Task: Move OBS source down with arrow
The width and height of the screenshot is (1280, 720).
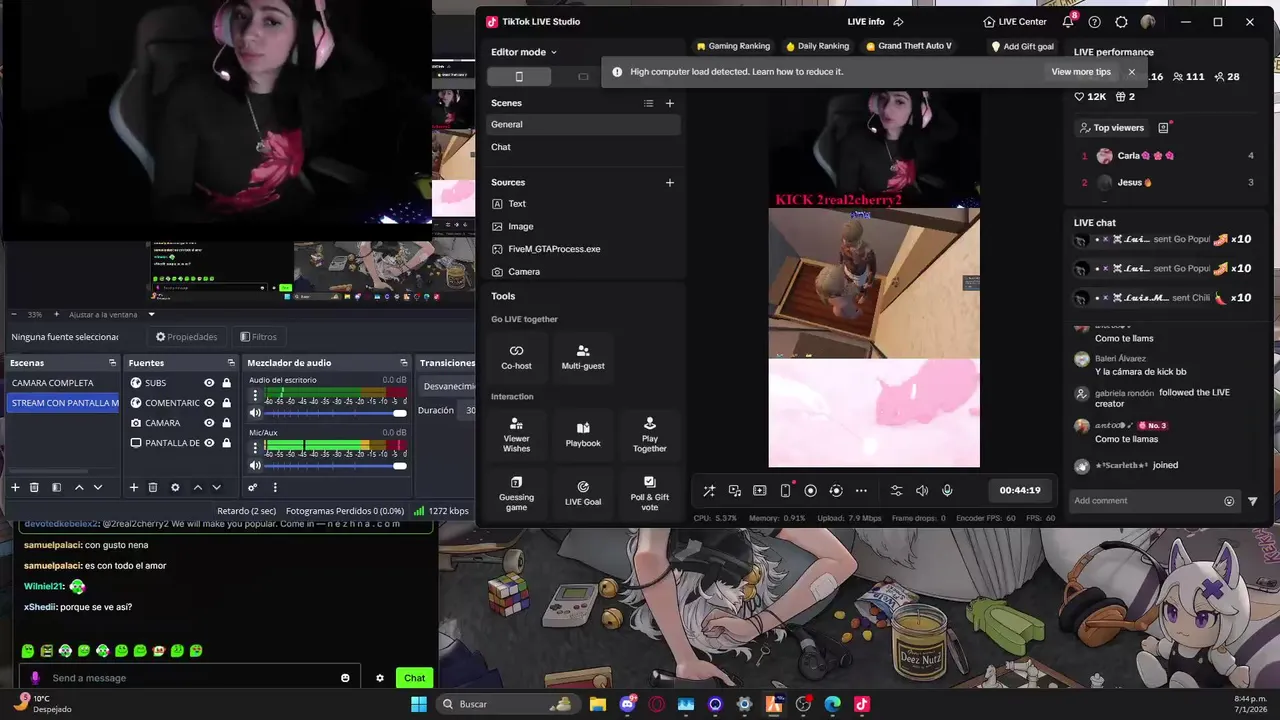Action: [216, 487]
